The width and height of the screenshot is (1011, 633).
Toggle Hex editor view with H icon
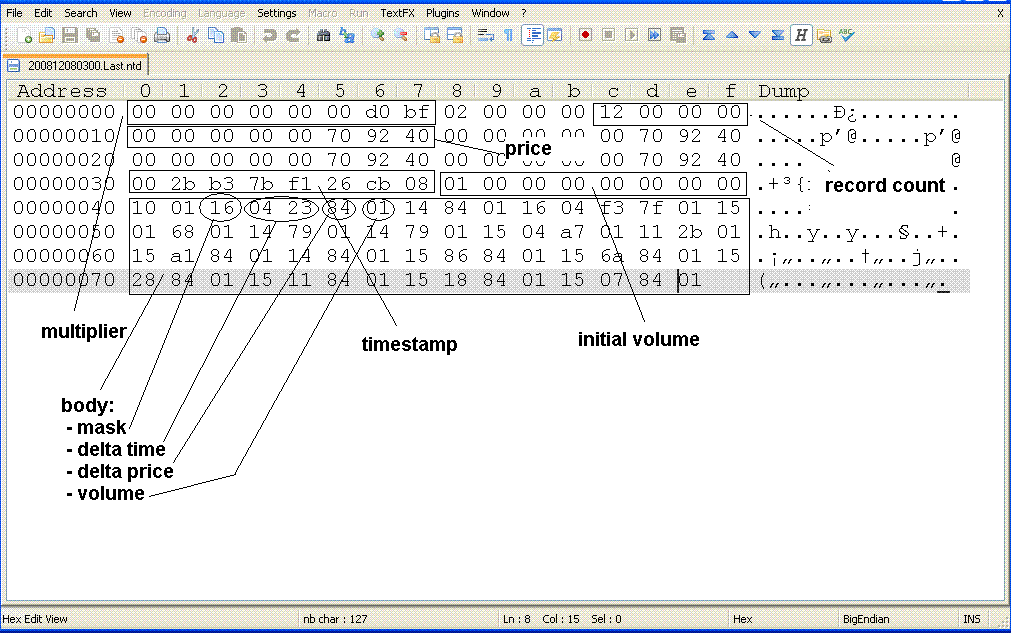pos(801,35)
